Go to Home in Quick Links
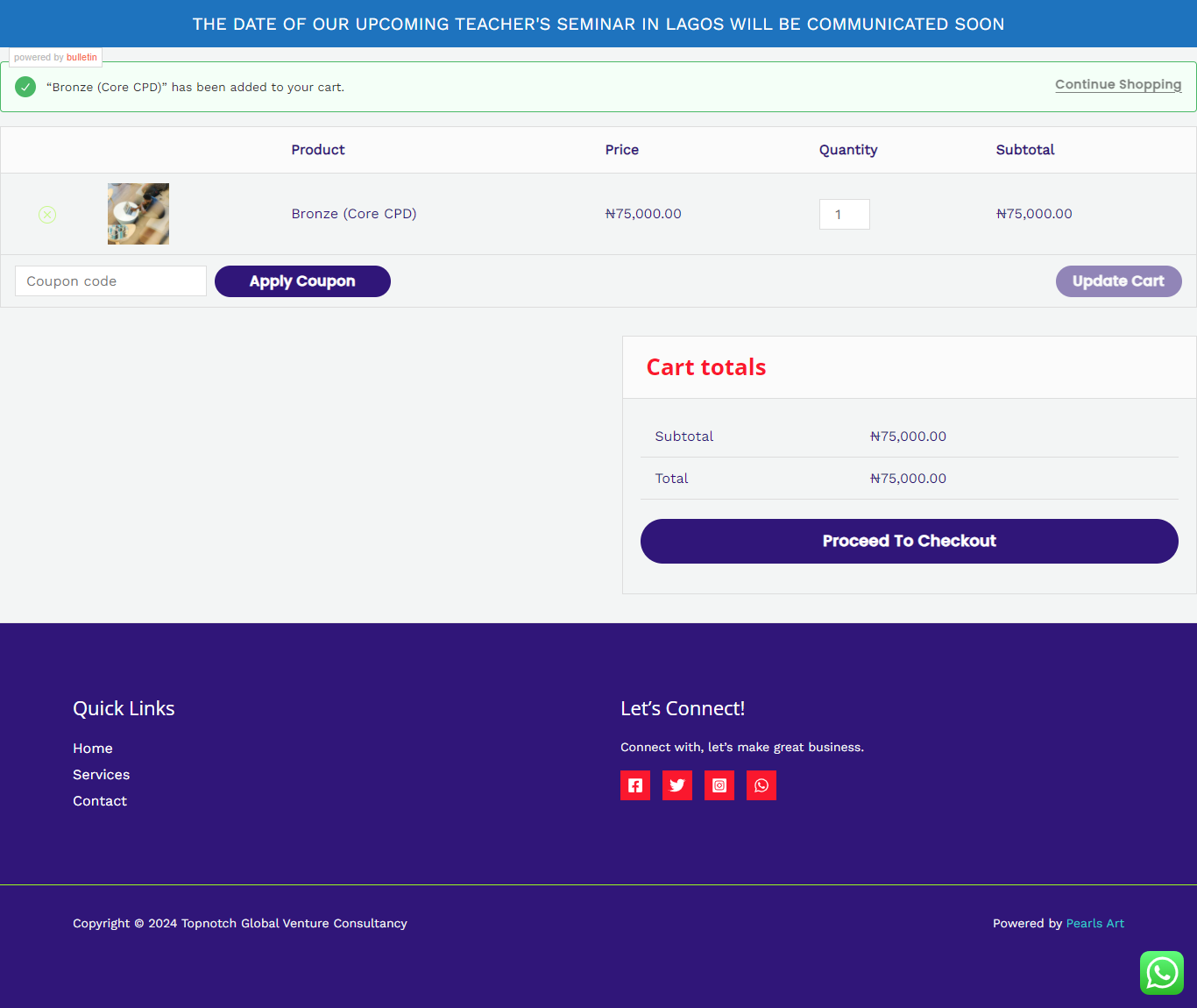This screenshot has height=1008, width=1197. pyautogui.click(x=93, y=749)
